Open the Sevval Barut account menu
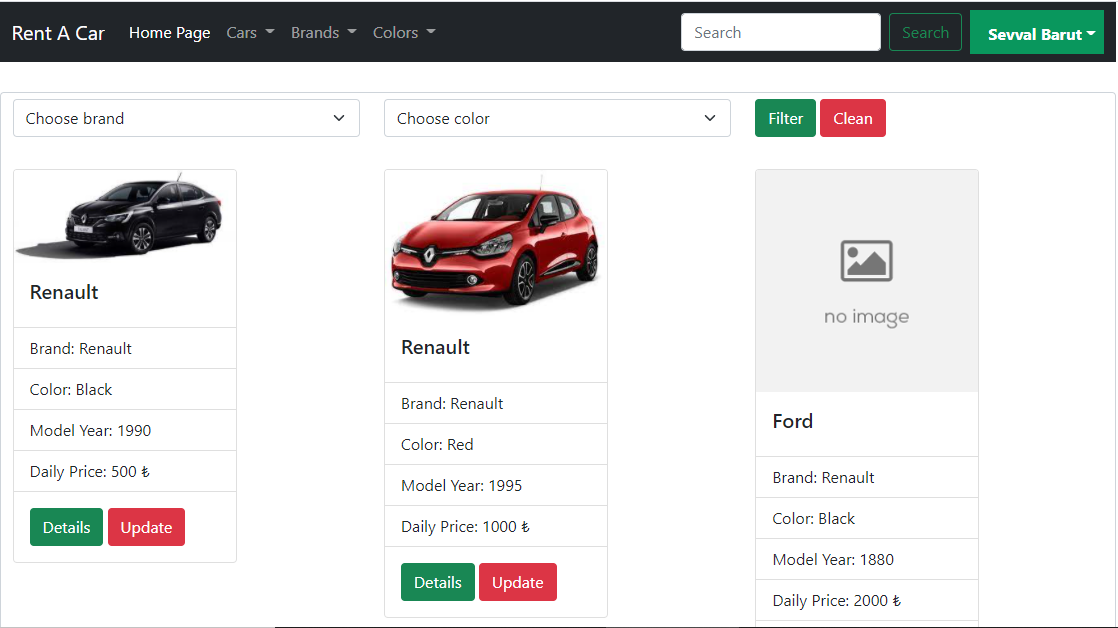 pos(1036,32)
